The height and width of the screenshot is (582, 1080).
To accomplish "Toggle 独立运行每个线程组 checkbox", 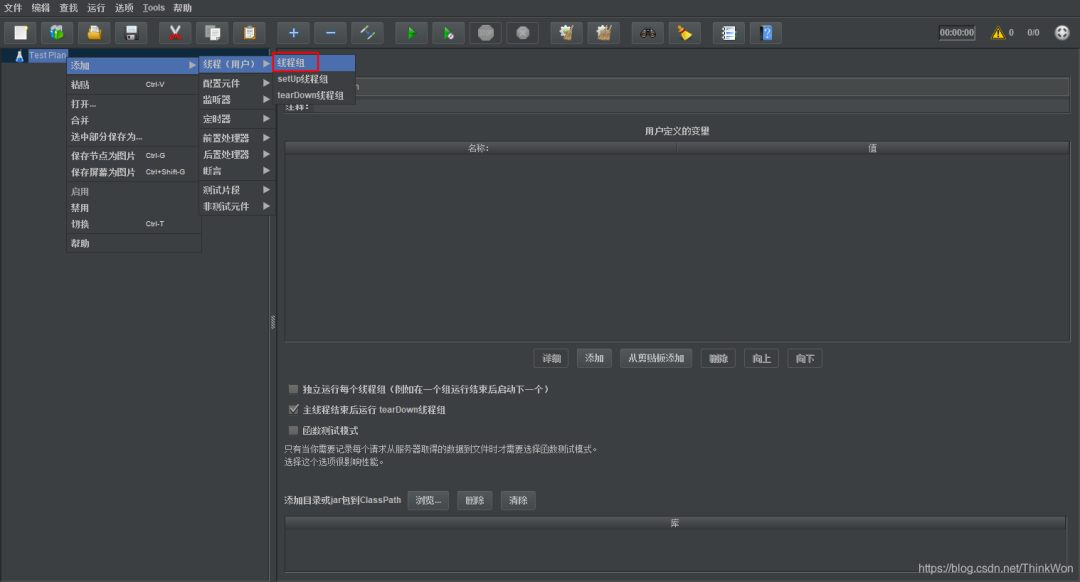I will click(293, 389).
